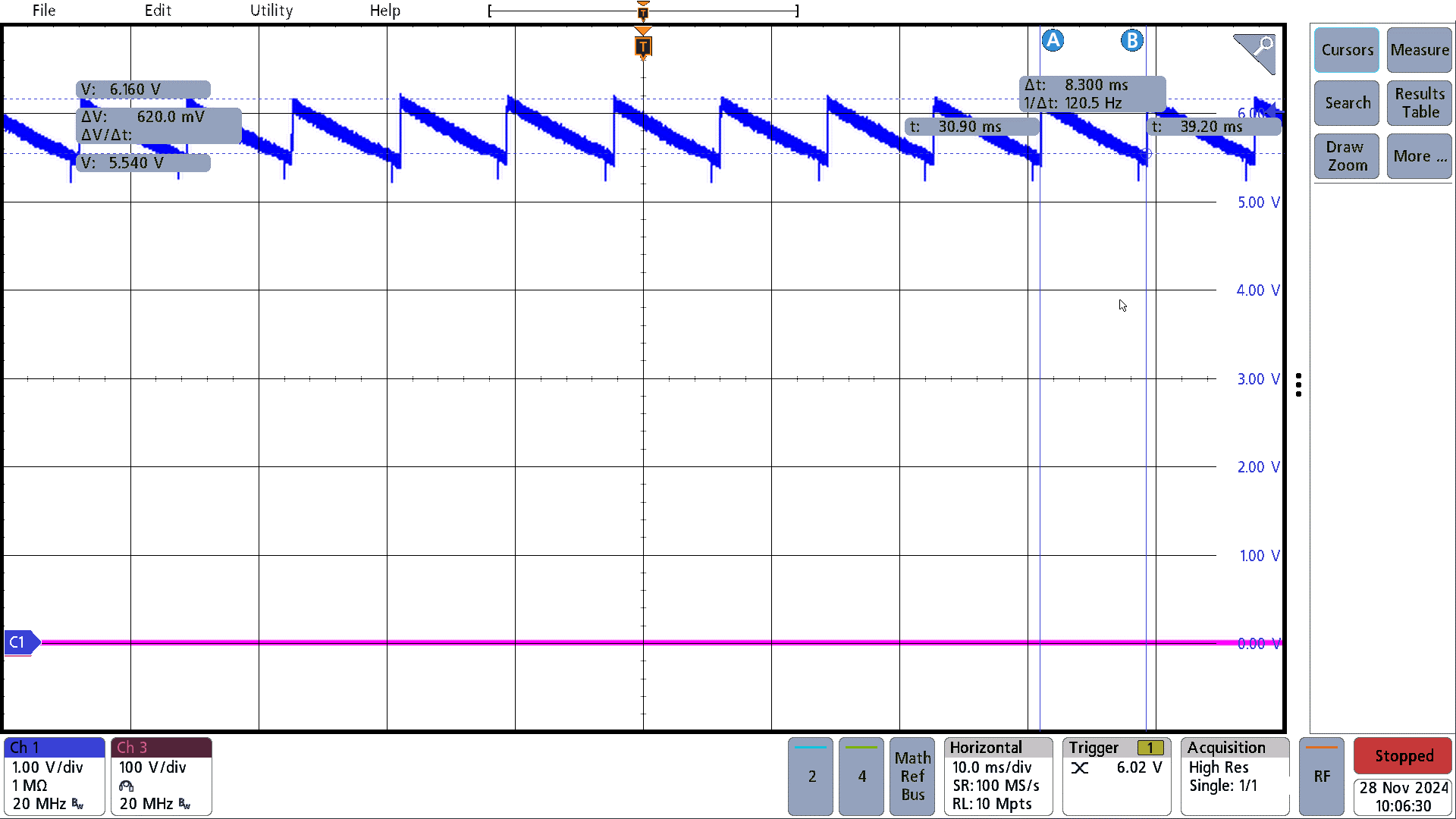Open the Results Table
The width and height of the screenshot is (1456, 819).
[1420, 103]
